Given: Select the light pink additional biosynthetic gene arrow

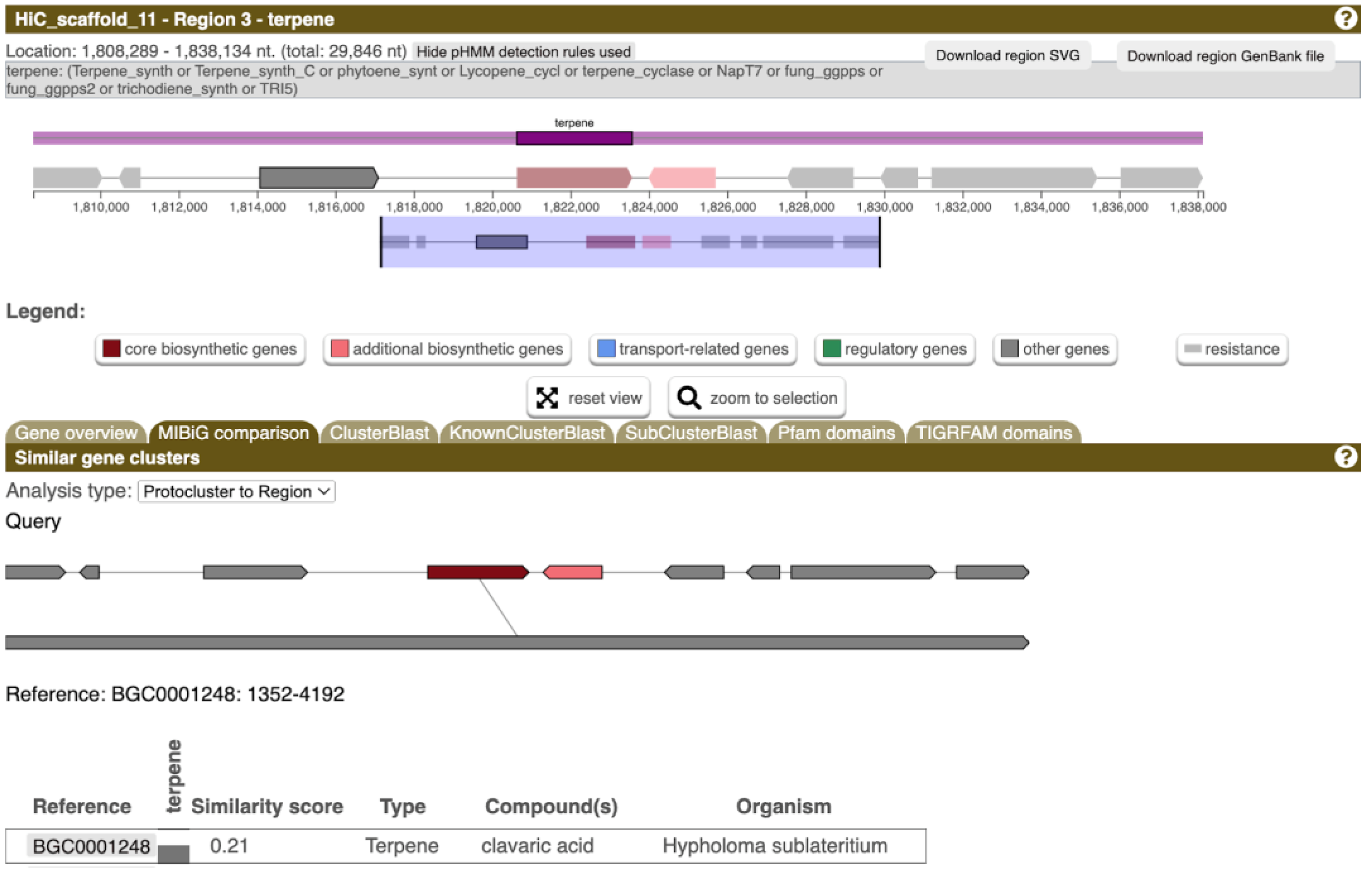Looking at the screenshot, I should pos(683,178).
